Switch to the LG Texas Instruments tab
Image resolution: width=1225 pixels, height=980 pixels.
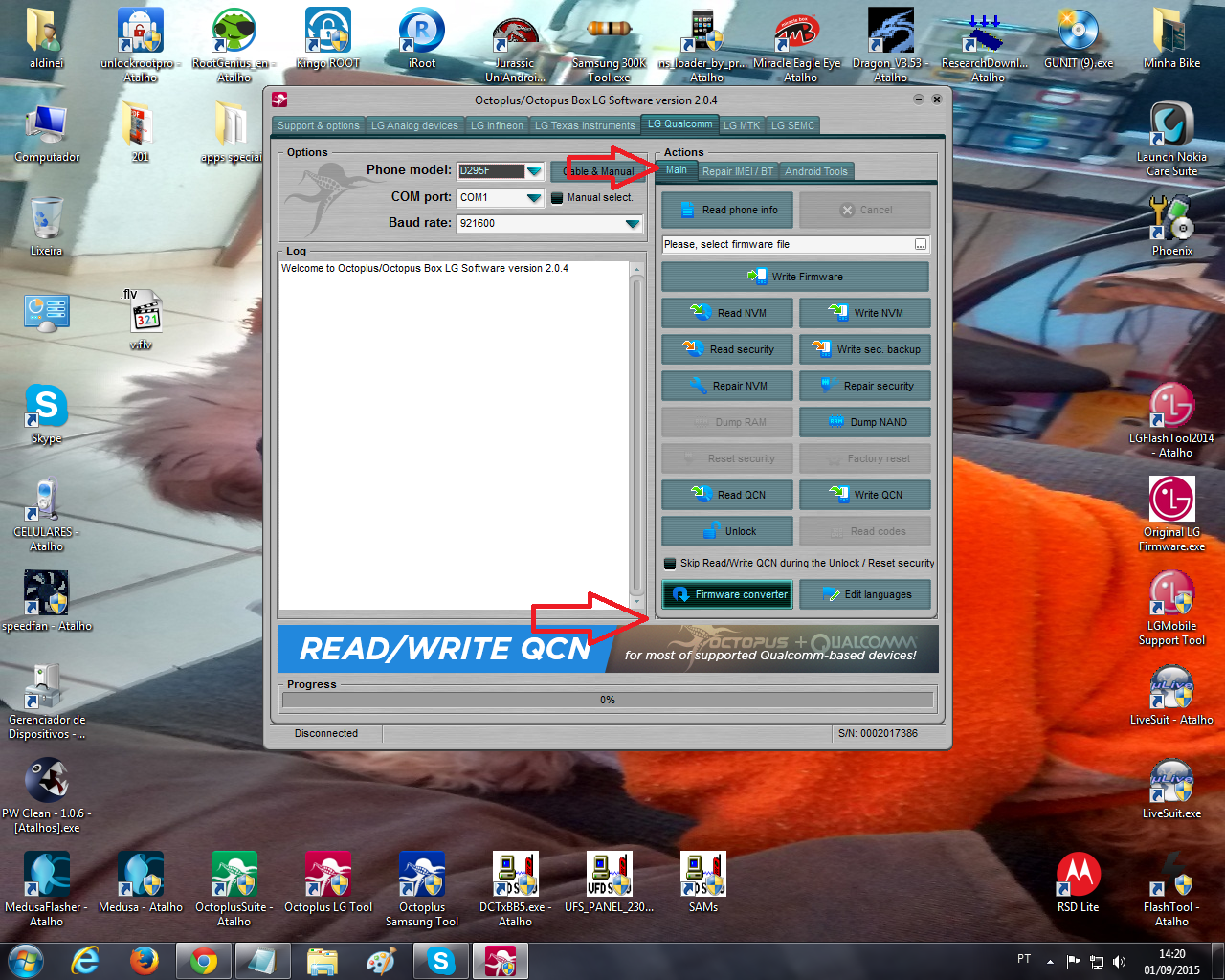point(585,125)
